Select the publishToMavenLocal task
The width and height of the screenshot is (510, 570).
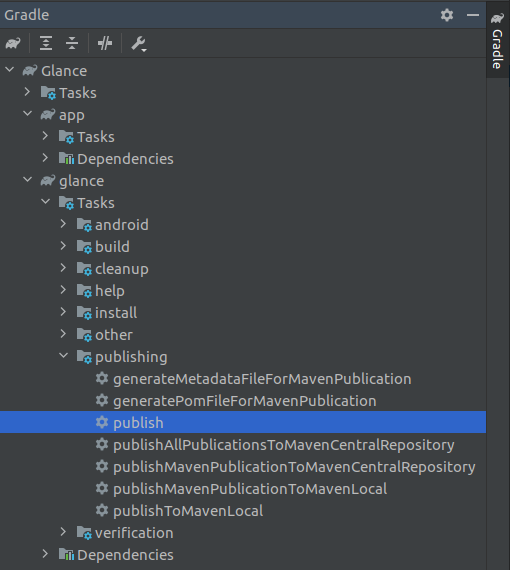188,511
